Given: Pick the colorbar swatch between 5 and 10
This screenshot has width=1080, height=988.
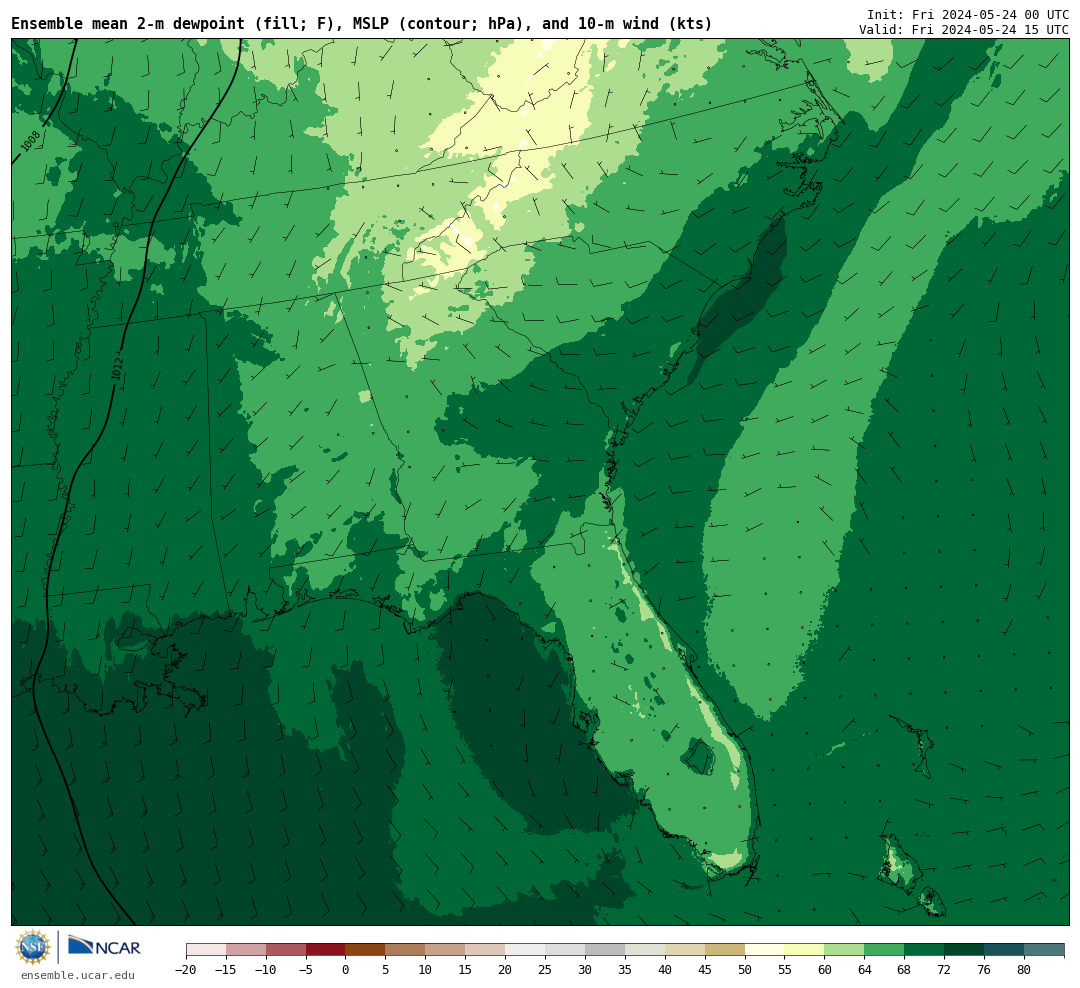Looking at the screenshot, I should (406, 950).
